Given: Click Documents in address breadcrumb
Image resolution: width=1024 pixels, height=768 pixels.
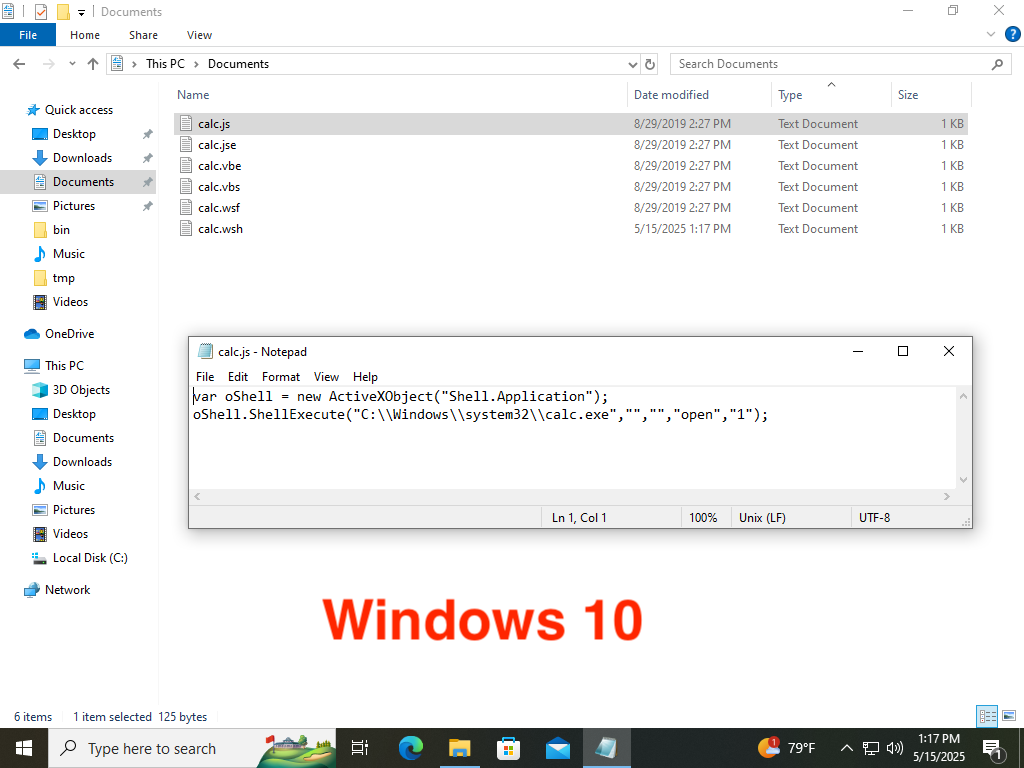Looking at the screenshot, I should tap(238, 64).
